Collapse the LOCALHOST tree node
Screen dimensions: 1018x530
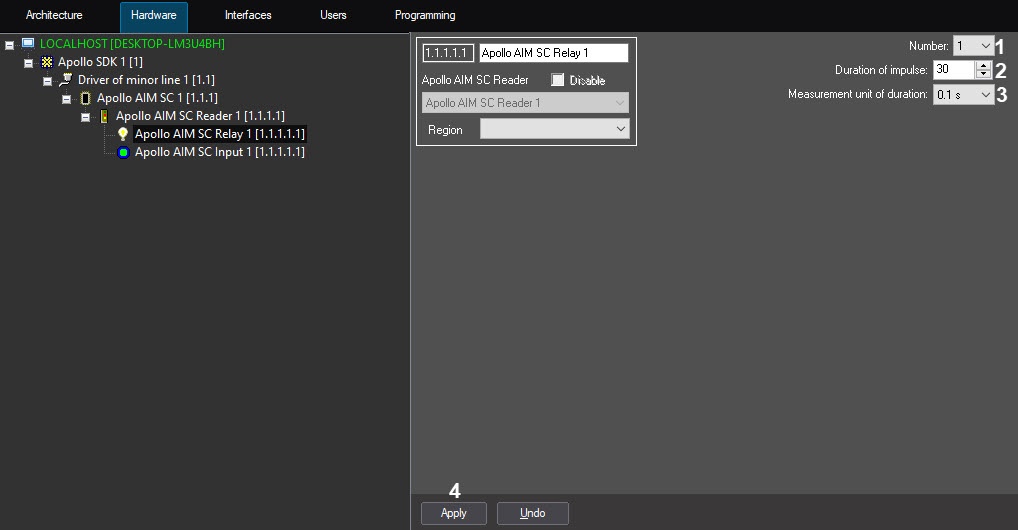coord(10,45)
